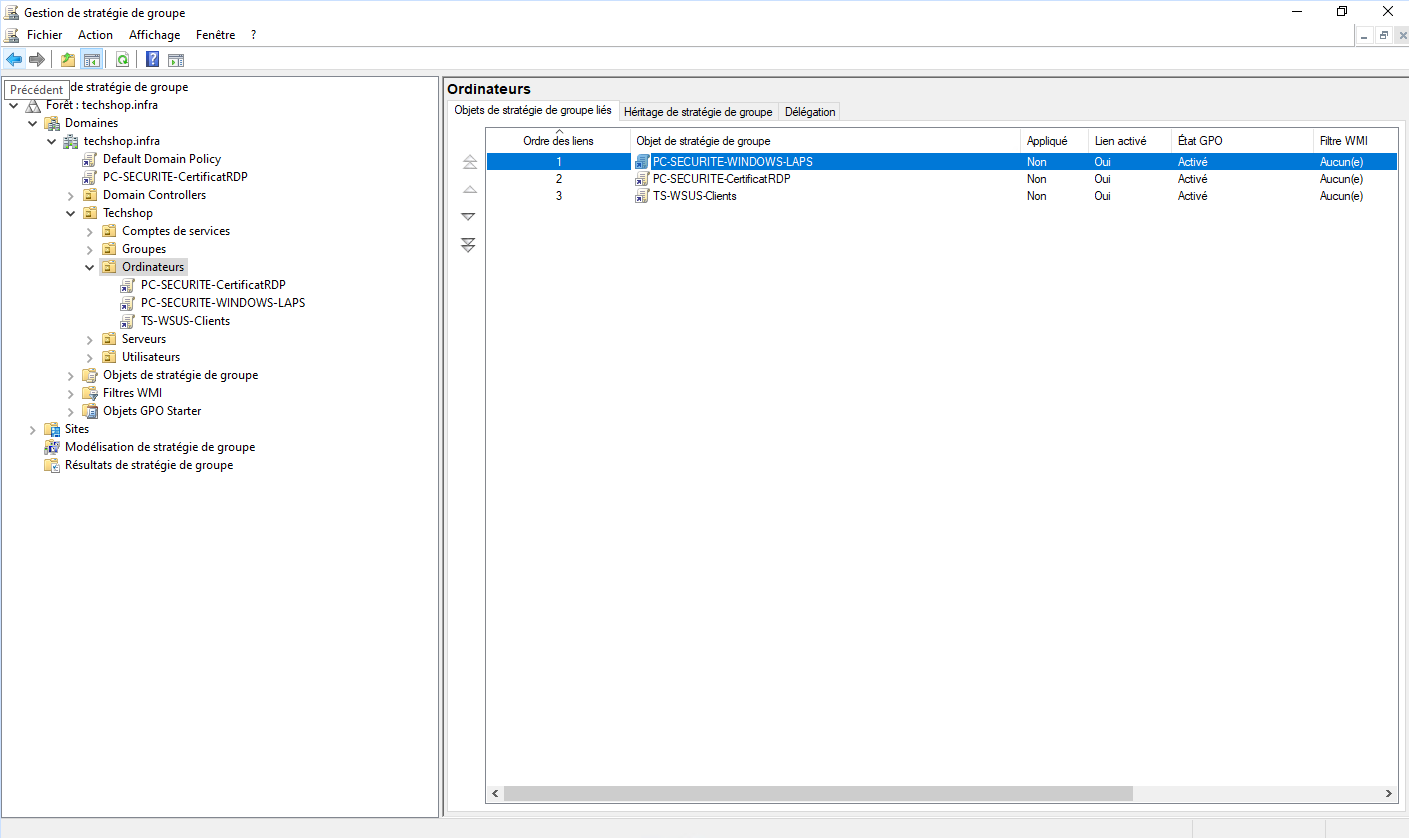Go back with the Précédent arrow

coord(14,59)
